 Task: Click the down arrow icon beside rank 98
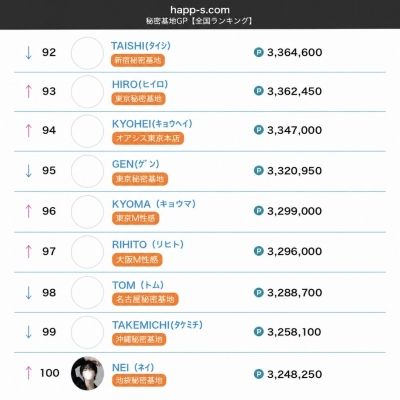click(29, 293)
